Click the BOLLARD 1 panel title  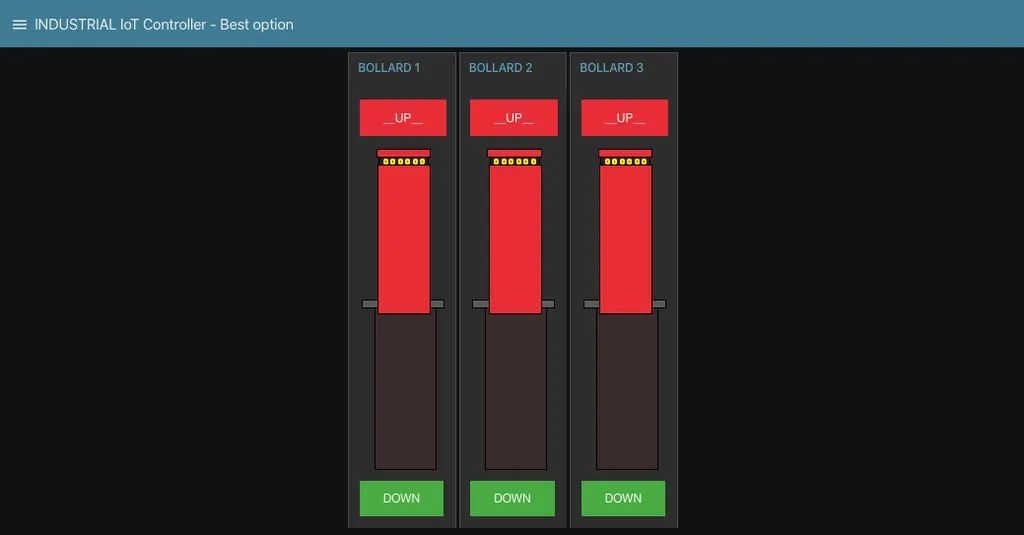(x=389, y=68)
